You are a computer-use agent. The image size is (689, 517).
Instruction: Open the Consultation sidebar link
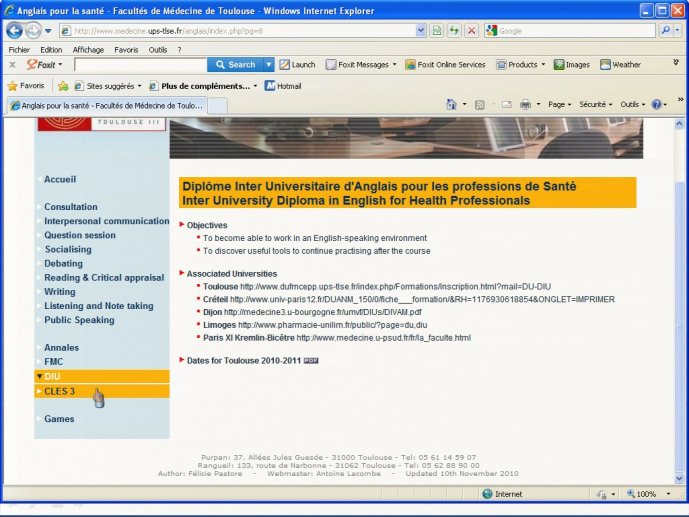[71, 206]
